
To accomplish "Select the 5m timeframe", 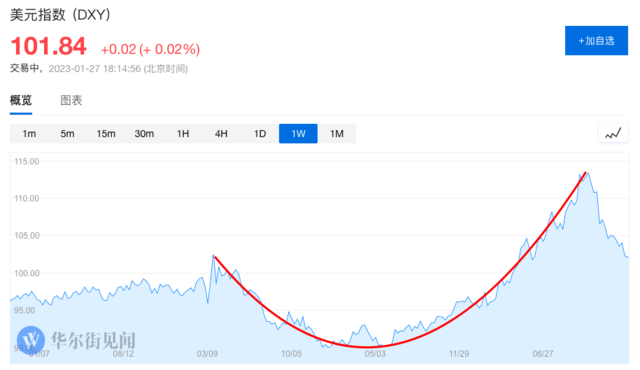I will click(x=67, y=133).
